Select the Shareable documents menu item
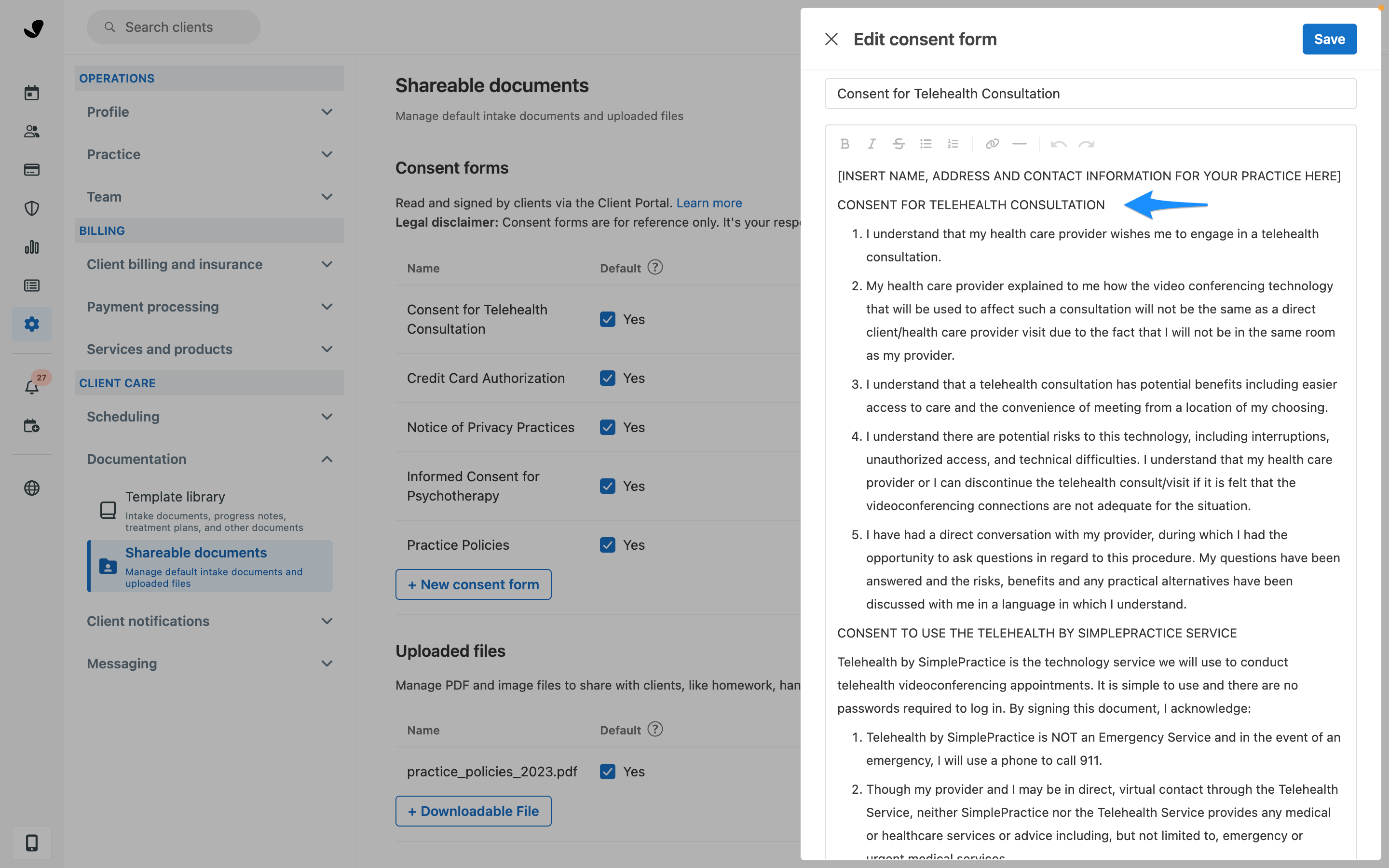 click(x=209, y=566)
